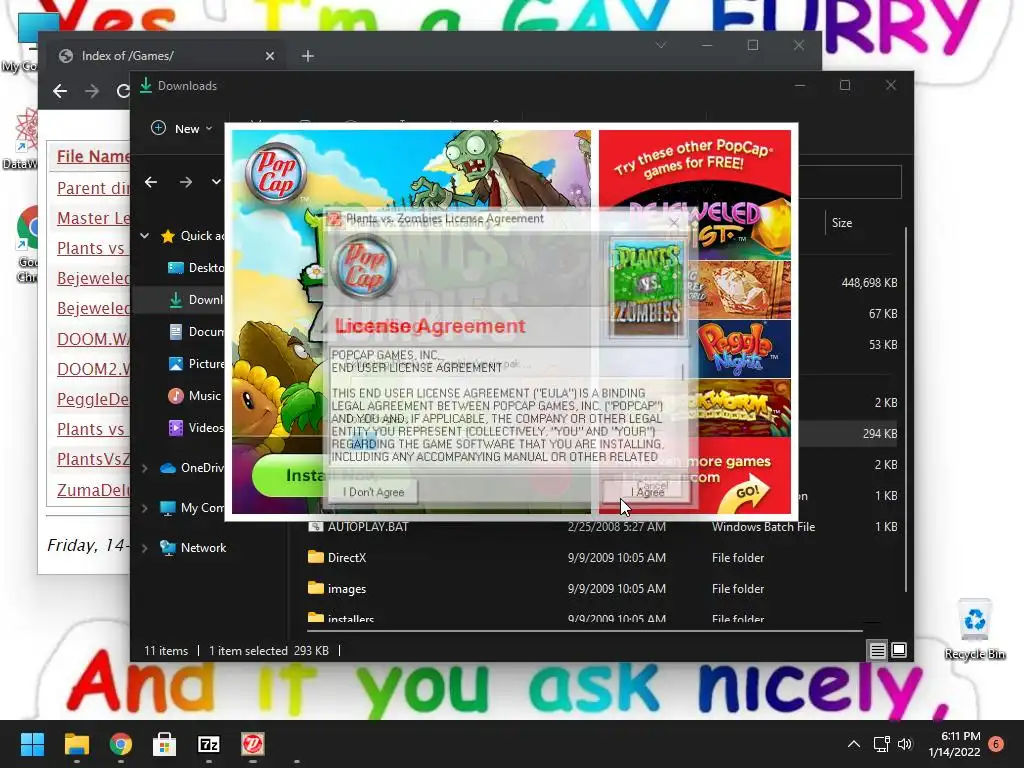This screenshot has width=1024, height=768.
Task: Open 7-Zip from taskbar
Action: [x=209, y=744]
